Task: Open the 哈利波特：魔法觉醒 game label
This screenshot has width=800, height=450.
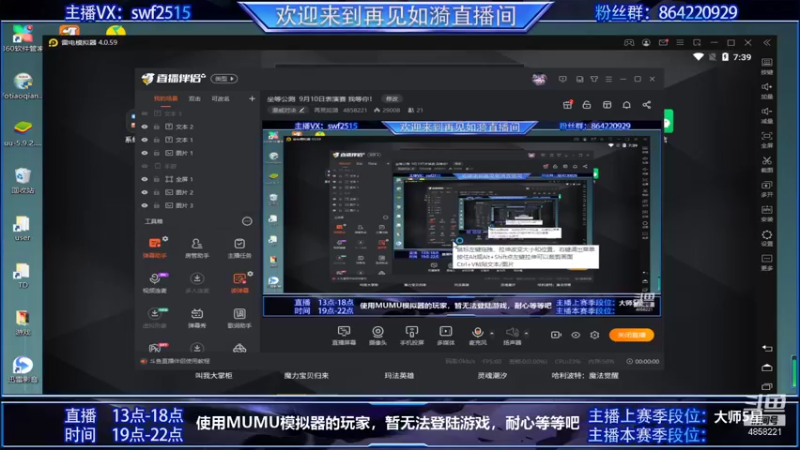Action: click(585, 376)
